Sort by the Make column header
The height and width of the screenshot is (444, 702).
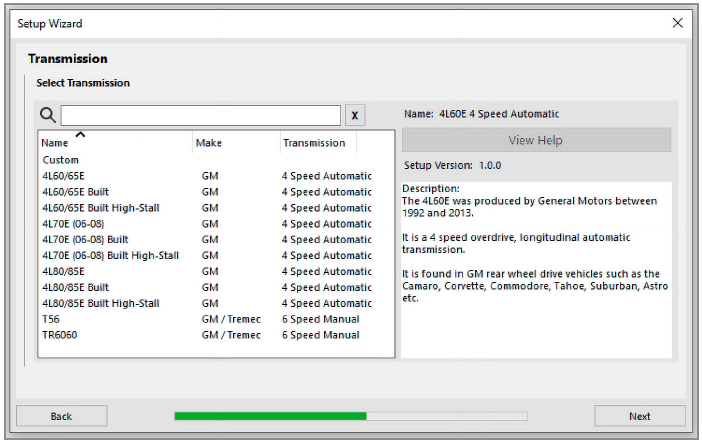tap(236, 143)
